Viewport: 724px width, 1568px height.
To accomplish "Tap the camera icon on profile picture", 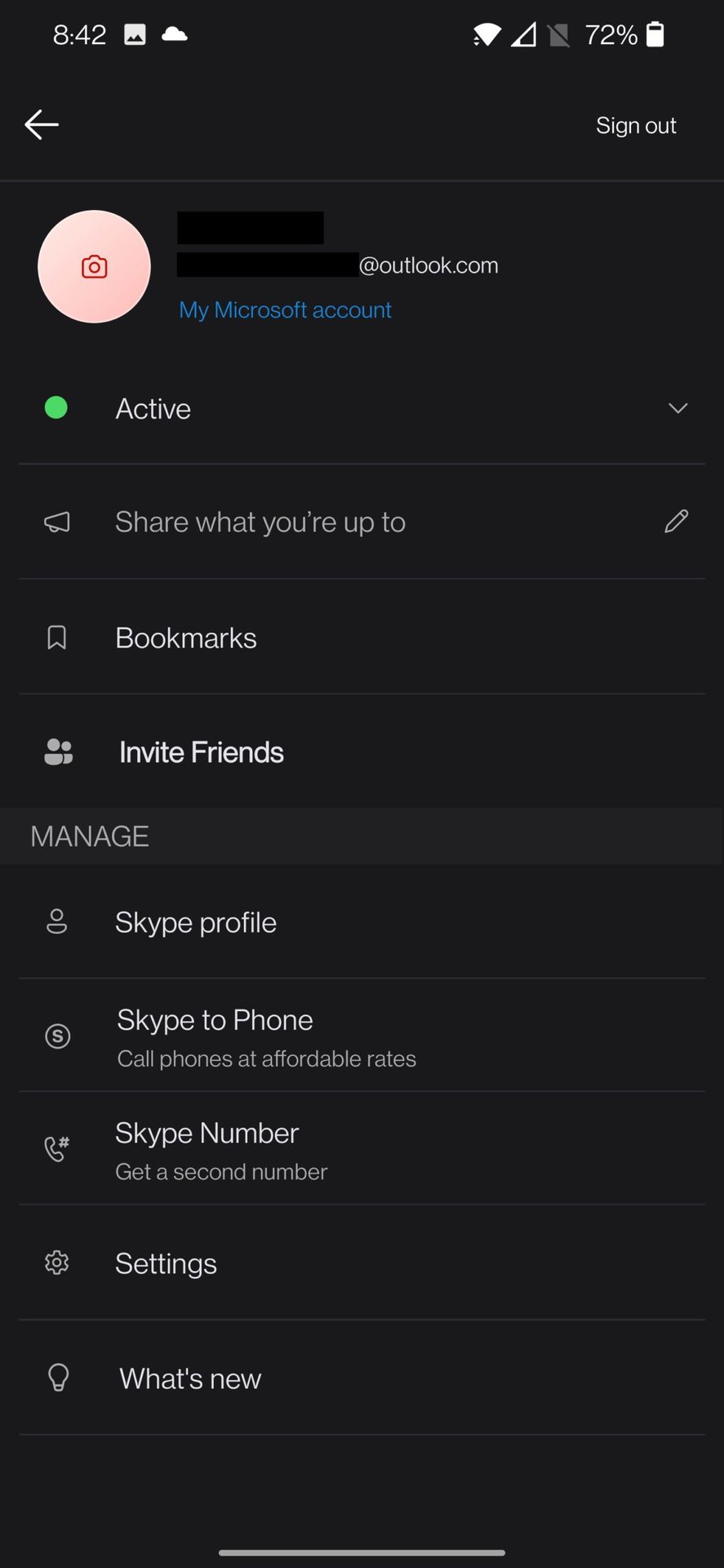I will click(95, 267).
